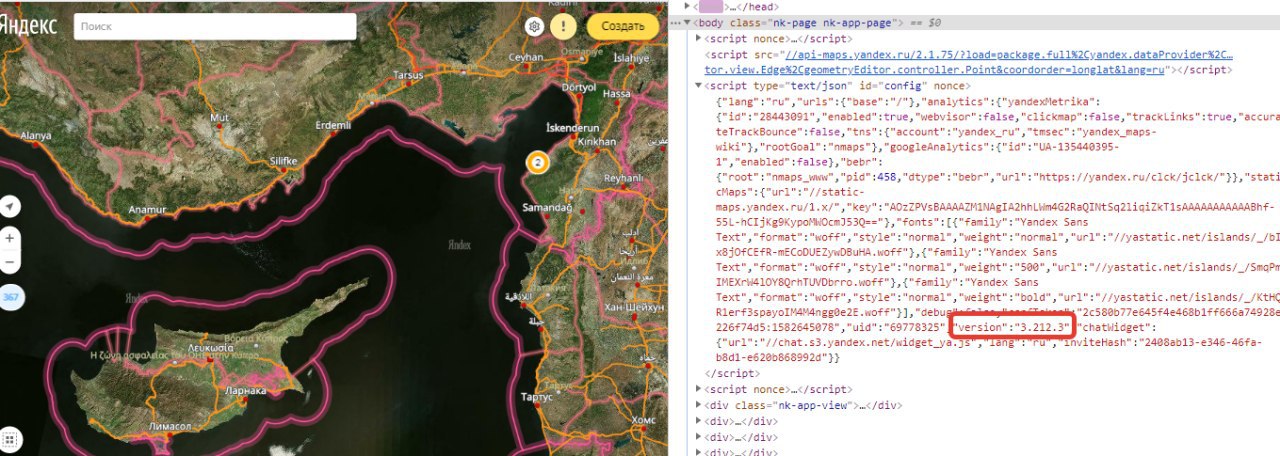Expand the div nk-app-view node
This screenshot has height=456, width=1280.
point(699,405)
